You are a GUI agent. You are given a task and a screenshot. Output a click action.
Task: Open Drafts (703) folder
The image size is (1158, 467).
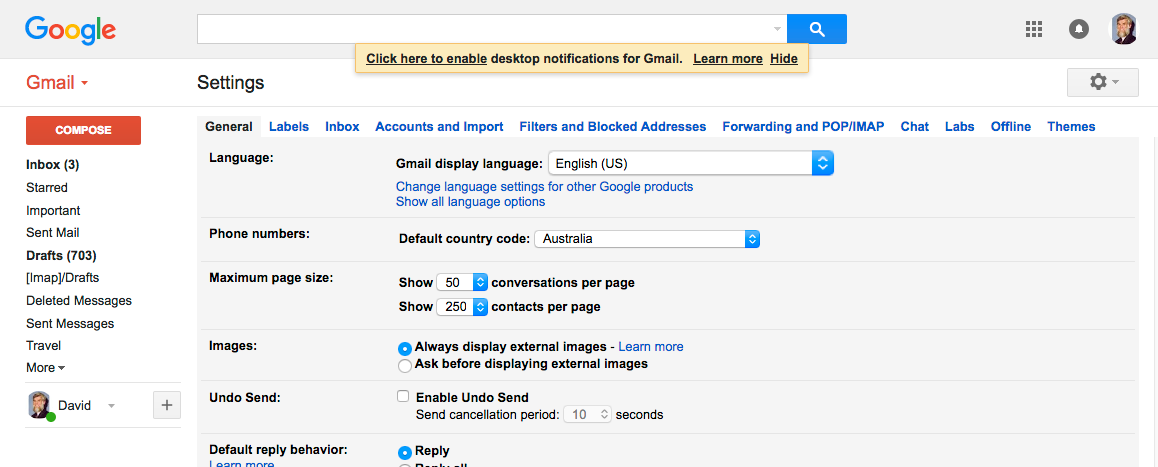[61, 256]
